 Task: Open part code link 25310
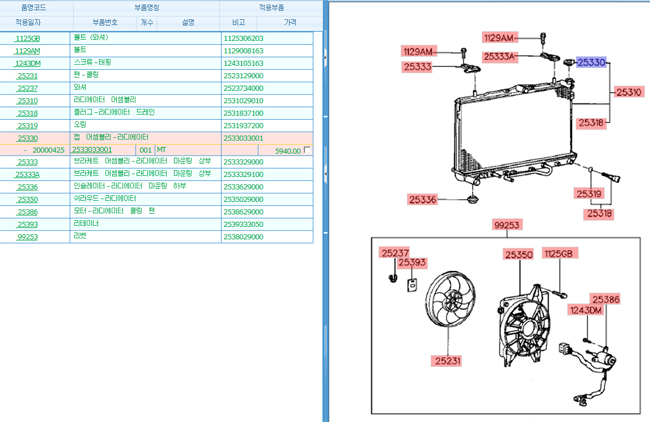tap(27, 101)
